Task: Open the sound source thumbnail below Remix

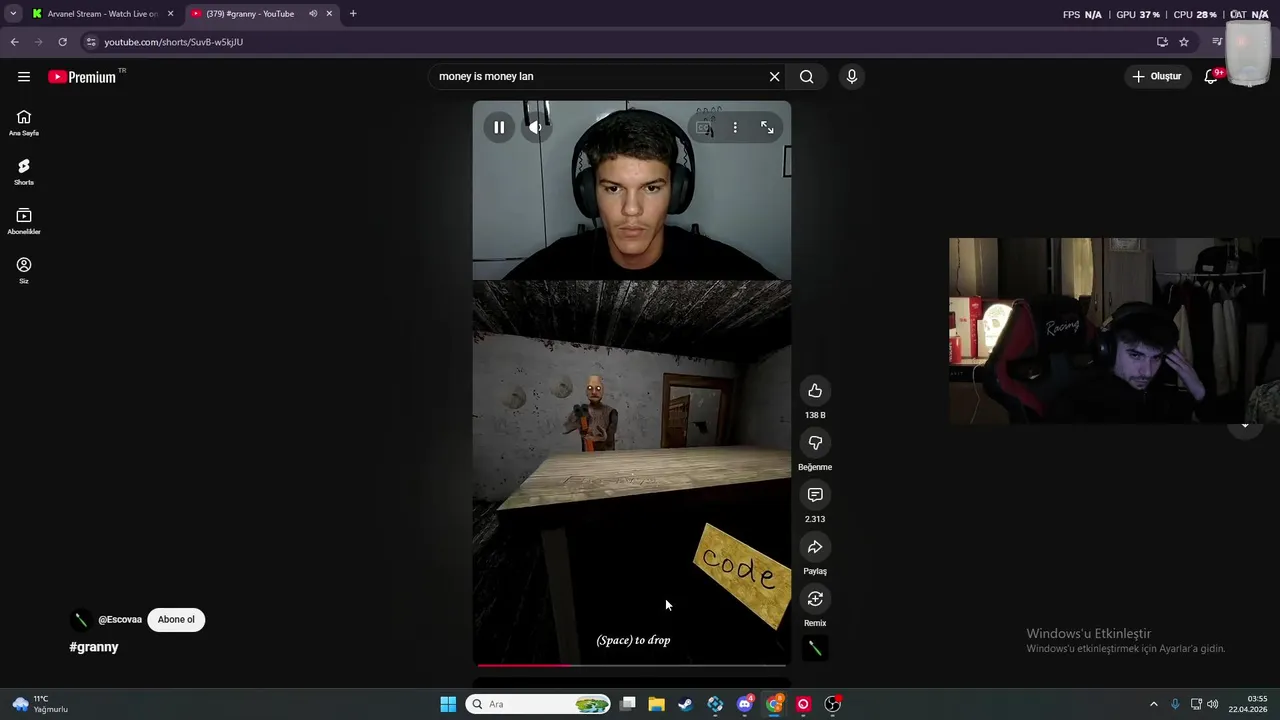Action: pos(815,649)
